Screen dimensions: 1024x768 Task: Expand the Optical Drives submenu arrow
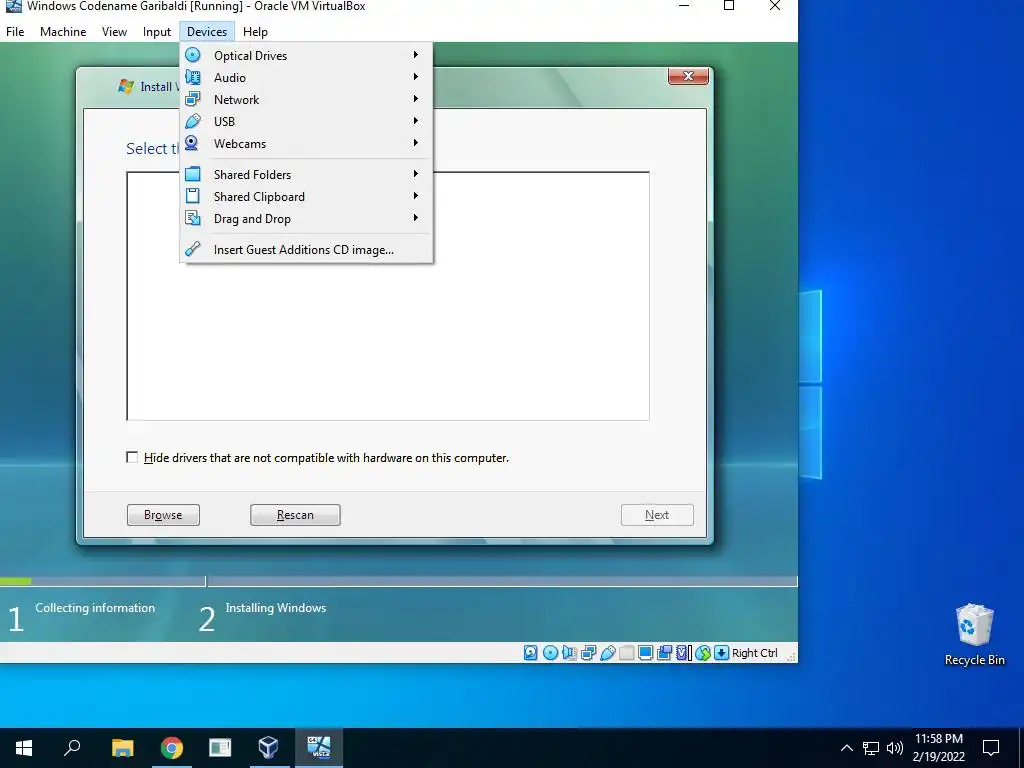tap(415, 55)
